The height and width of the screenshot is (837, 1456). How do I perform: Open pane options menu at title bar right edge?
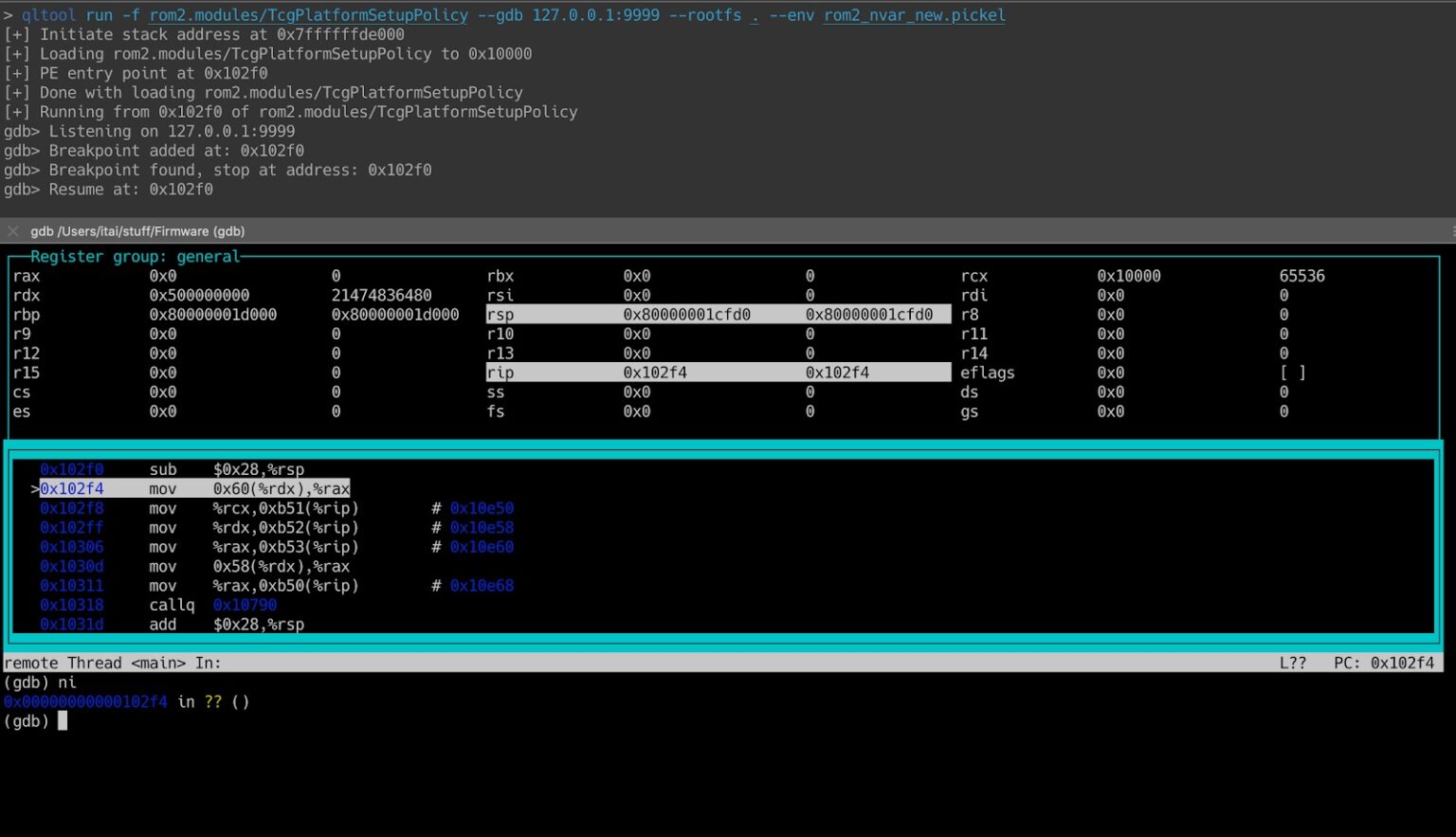1451,231
